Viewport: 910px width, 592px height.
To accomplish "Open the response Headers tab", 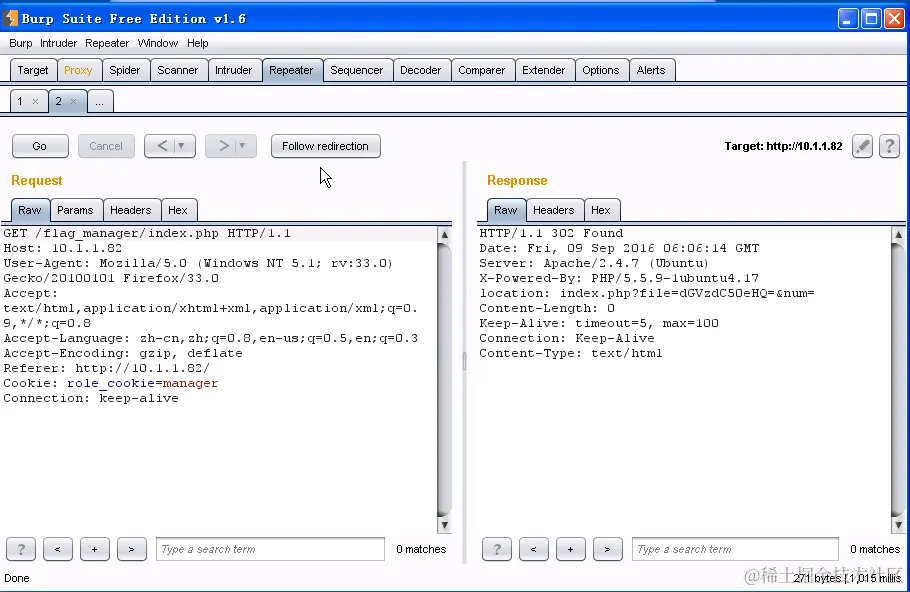I will [554, 210].
